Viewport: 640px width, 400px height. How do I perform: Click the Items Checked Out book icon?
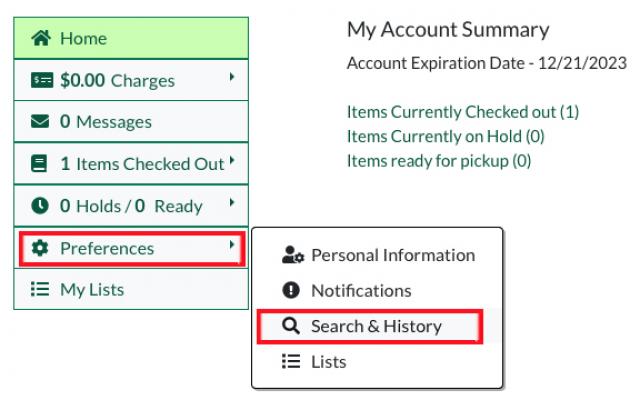click(41, 164)
